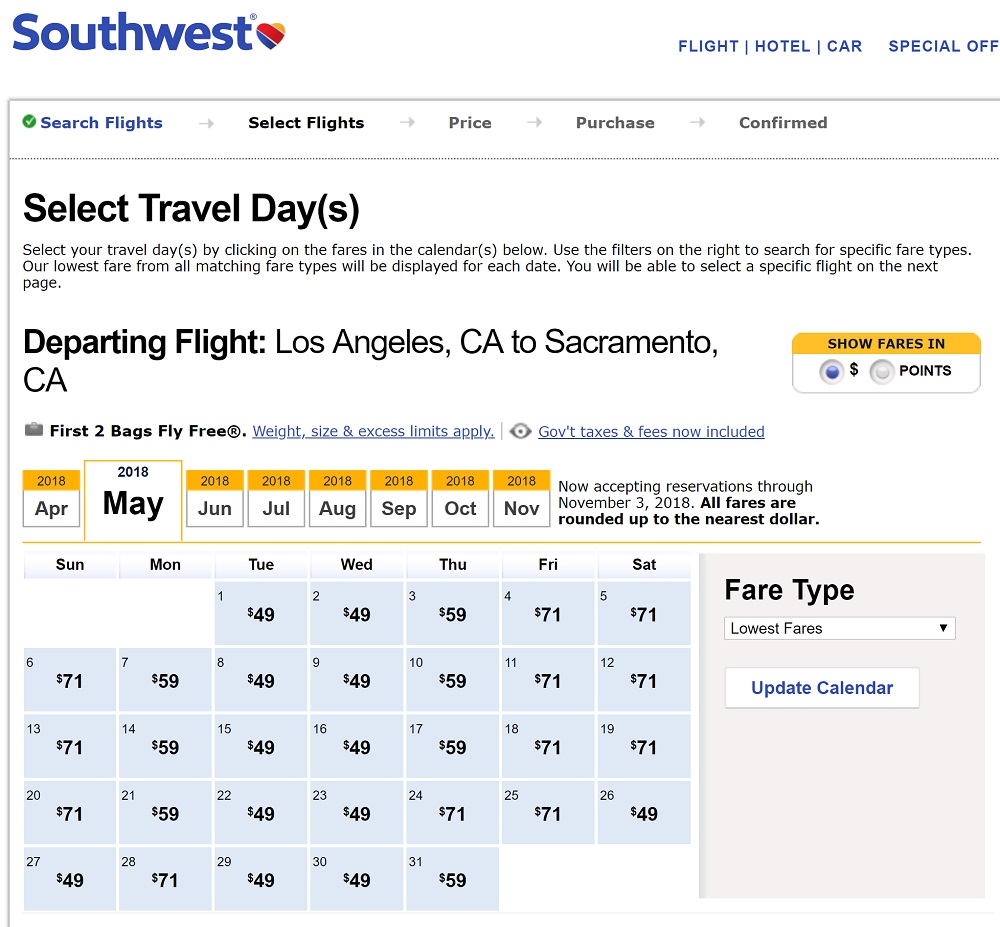The width and height of the screenshot is (1000, 927).
Task: Open Weight, size & excess limits link
Action: pos(373,432)
